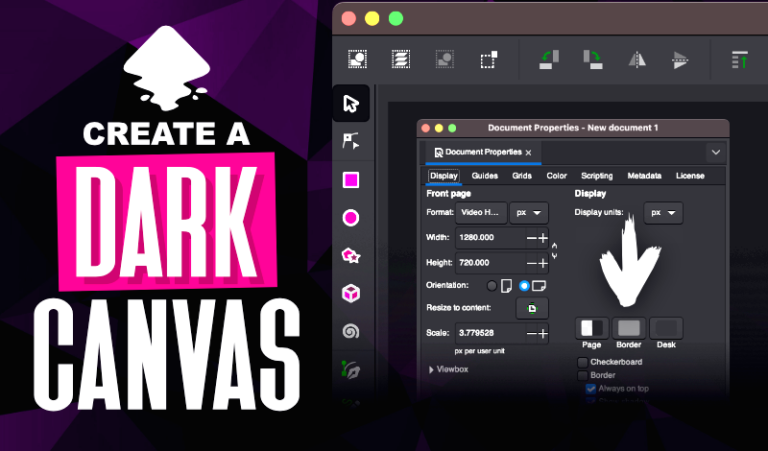Decrease Width with minus button
Viewport: 768px width, 451px height.
pyautogui.click(x=531, y=238)
